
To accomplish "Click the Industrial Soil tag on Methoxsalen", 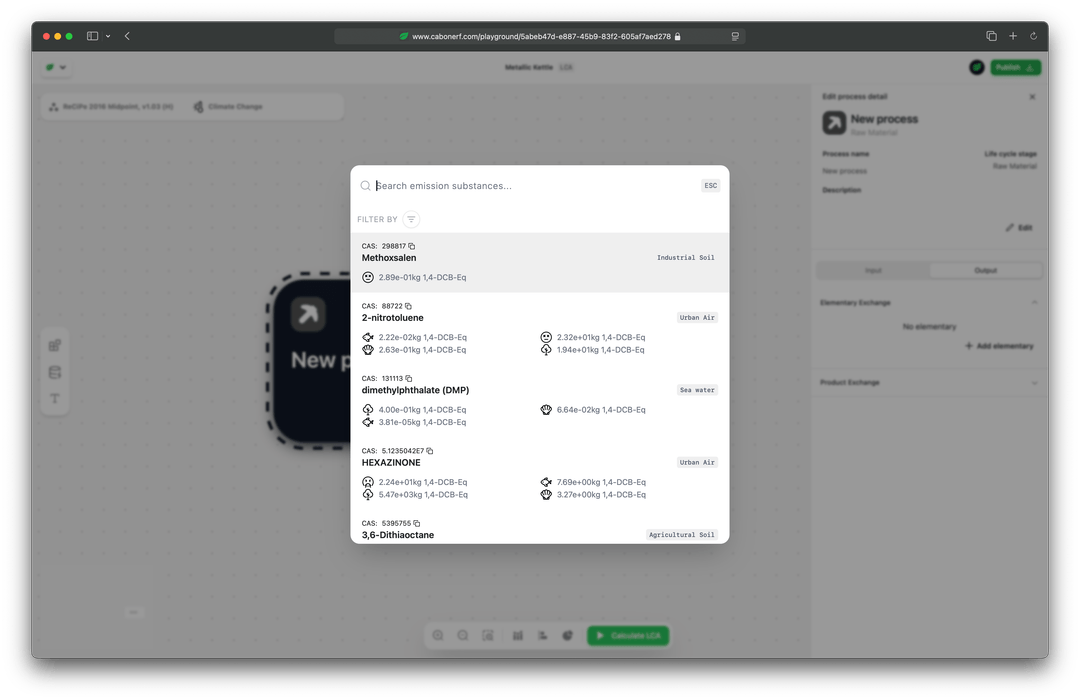I will pyautogui.click(x=685, y=258).
